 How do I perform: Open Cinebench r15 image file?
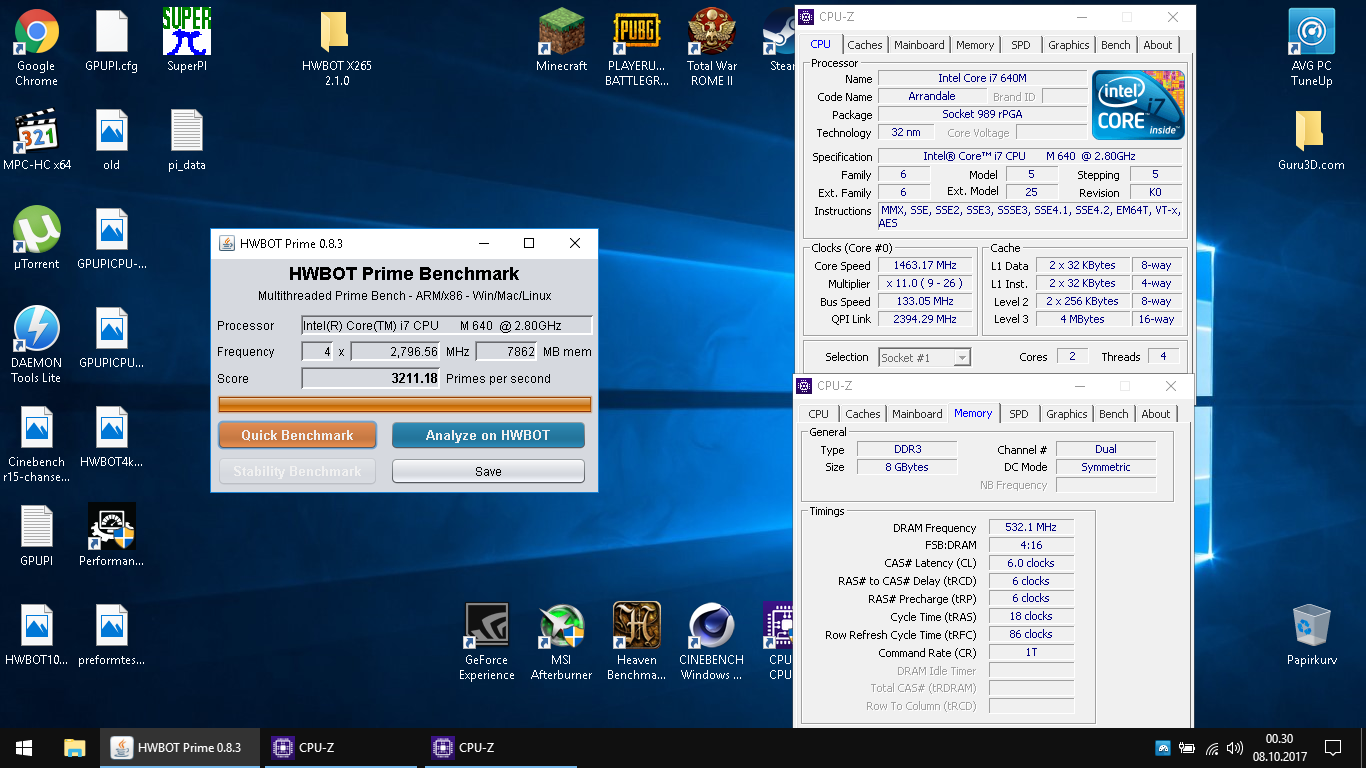pyautogui.click(x=37, y=445)
